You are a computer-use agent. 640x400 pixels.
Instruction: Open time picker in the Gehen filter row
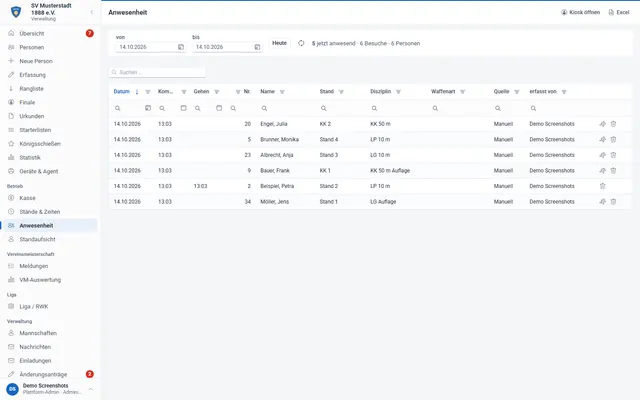tap(219, 108)
